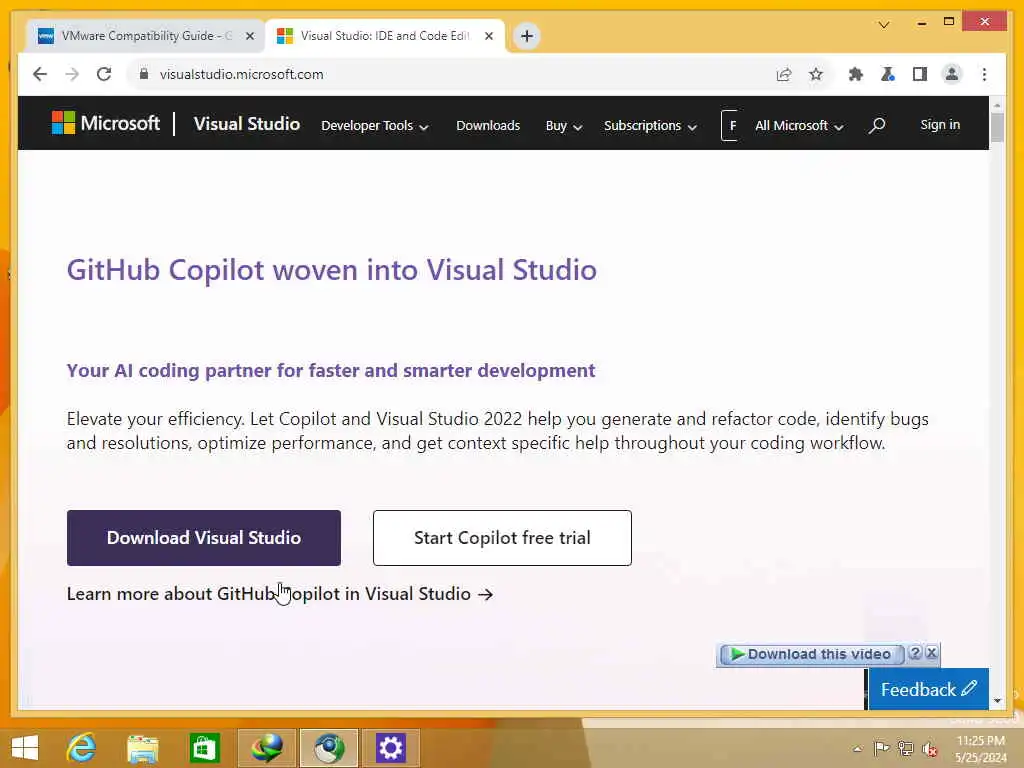
Task: Open File Explorer from taskbar
Action: (x=142, y=748)
